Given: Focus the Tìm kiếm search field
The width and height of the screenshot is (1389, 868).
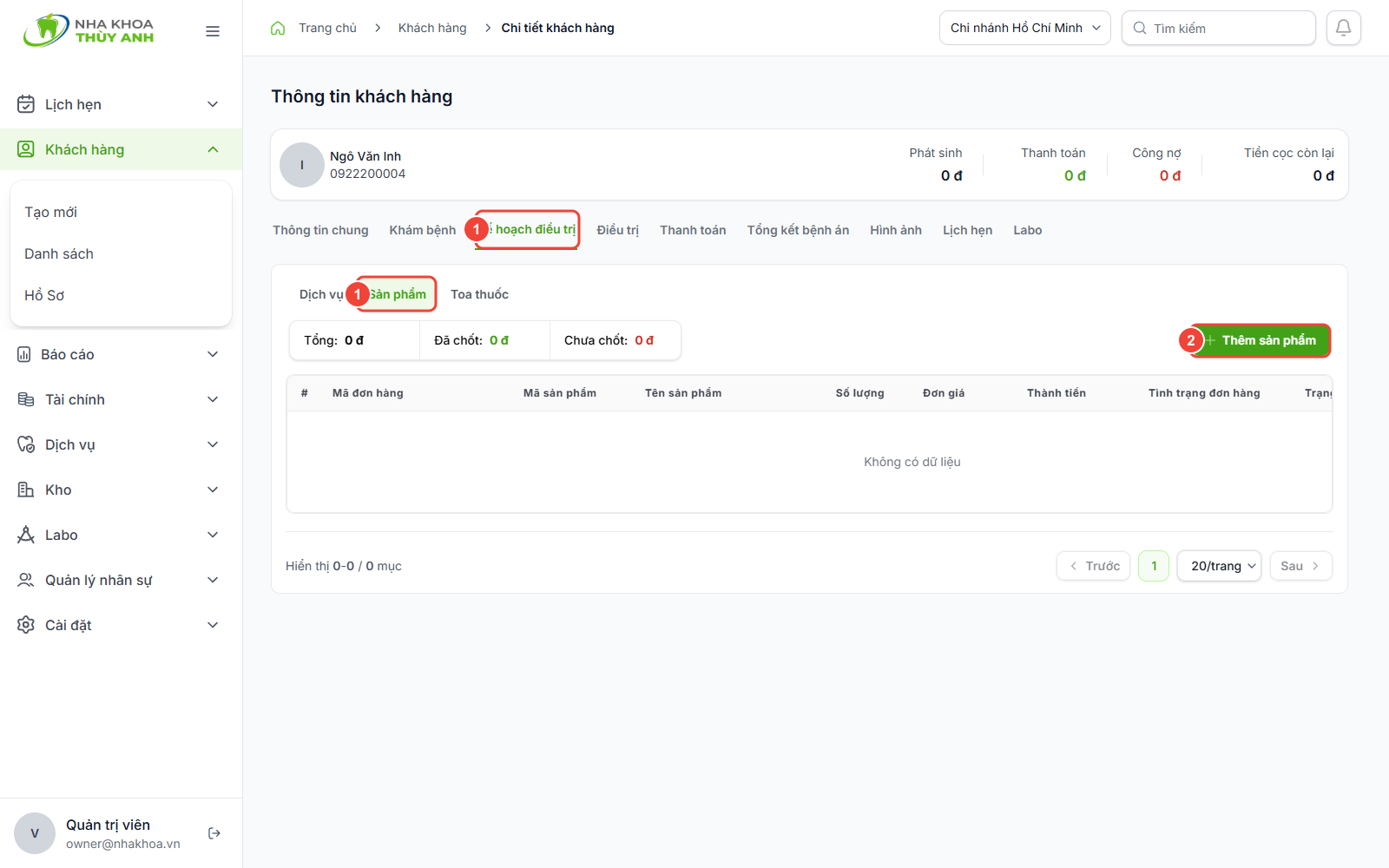Looking at the screenshot, I should tap(1219, 28).
